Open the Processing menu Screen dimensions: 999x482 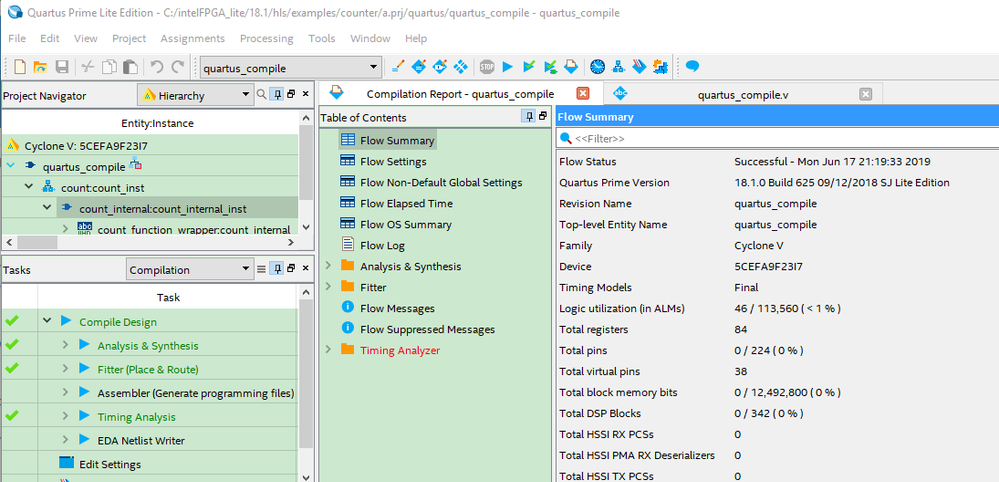click(x=266, y=38)
